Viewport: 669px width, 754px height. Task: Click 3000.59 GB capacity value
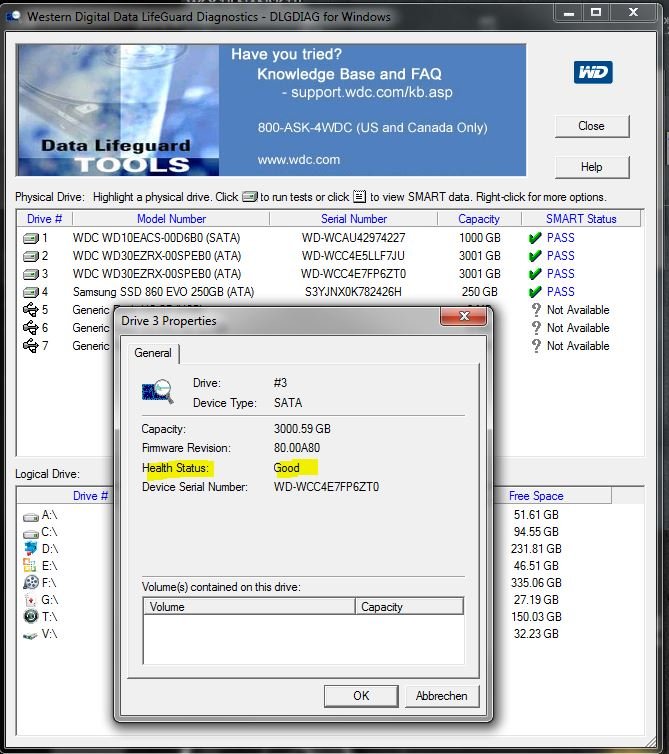tap(302, 429)
